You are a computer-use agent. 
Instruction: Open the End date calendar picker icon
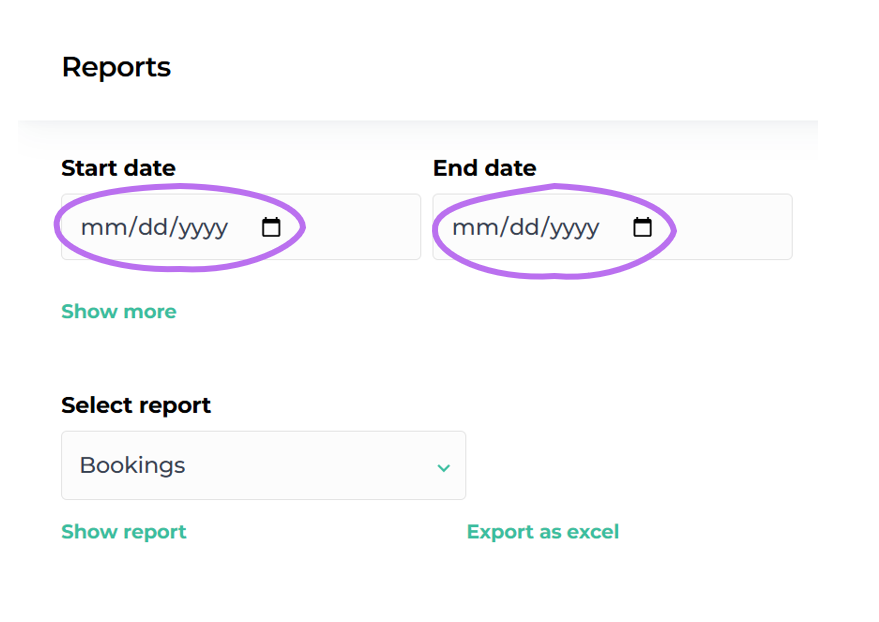pyautogui.click(x=643, y=228)
